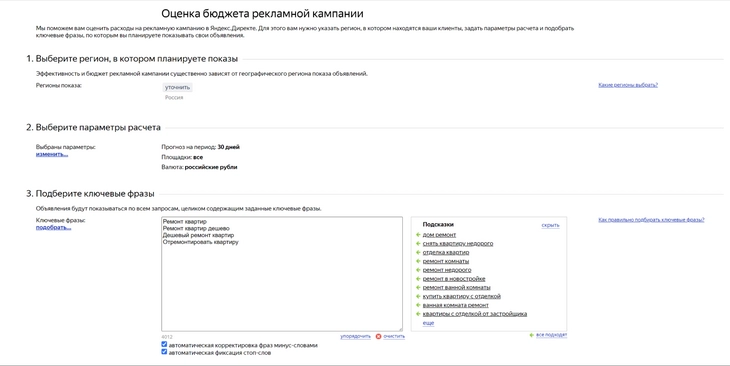Image resolution: width=730 pixels, height=366 pixels.
Task: Click the green arrow beside 'ванная комната ремонт'
Action: coord(418,305)
